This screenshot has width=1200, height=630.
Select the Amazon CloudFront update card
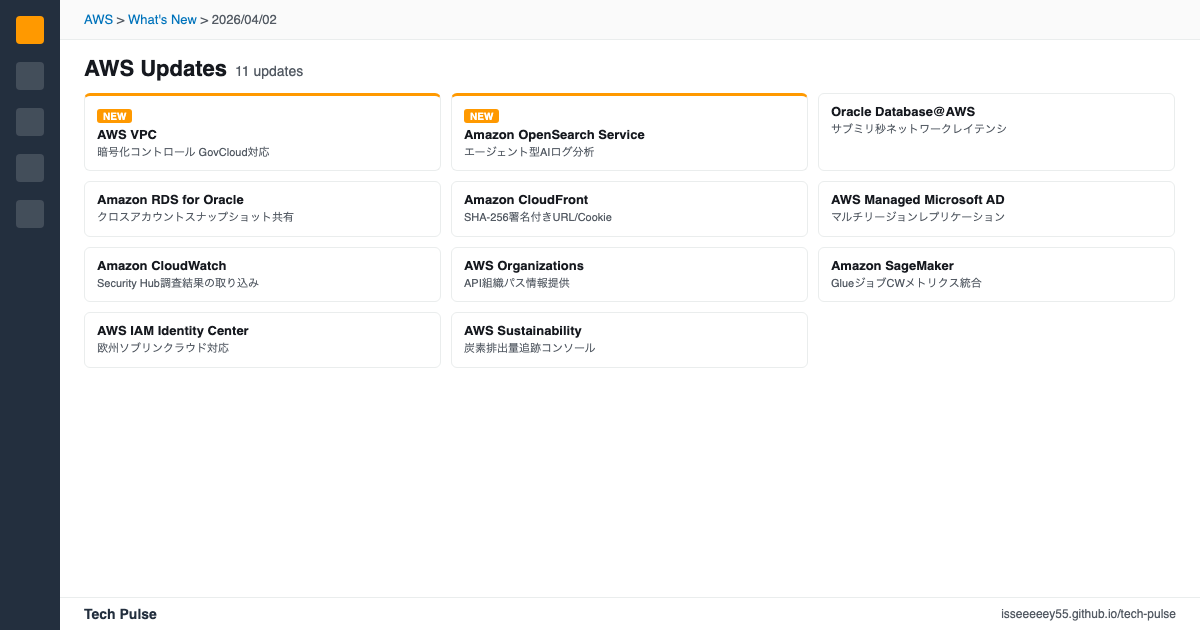tap(629, 208)
